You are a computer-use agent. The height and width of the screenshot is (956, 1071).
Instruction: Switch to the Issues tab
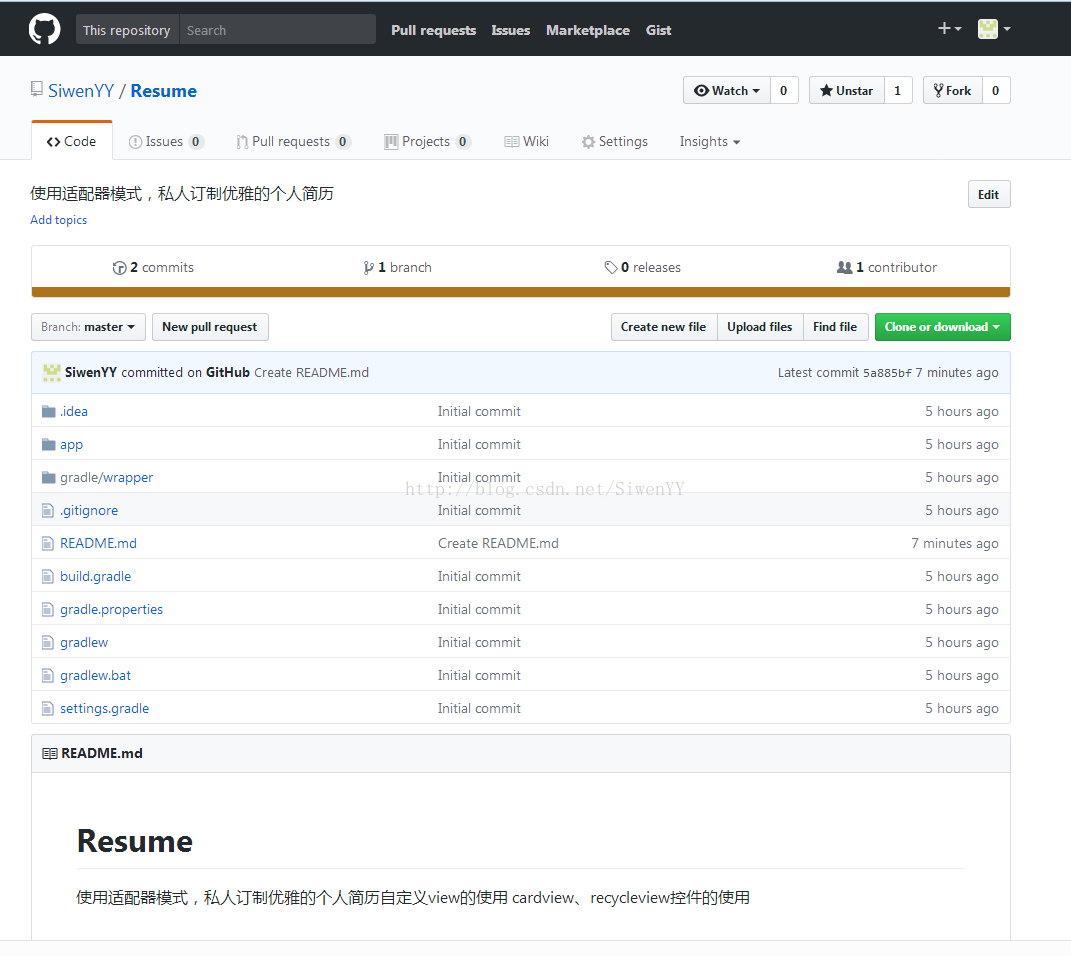166,141
